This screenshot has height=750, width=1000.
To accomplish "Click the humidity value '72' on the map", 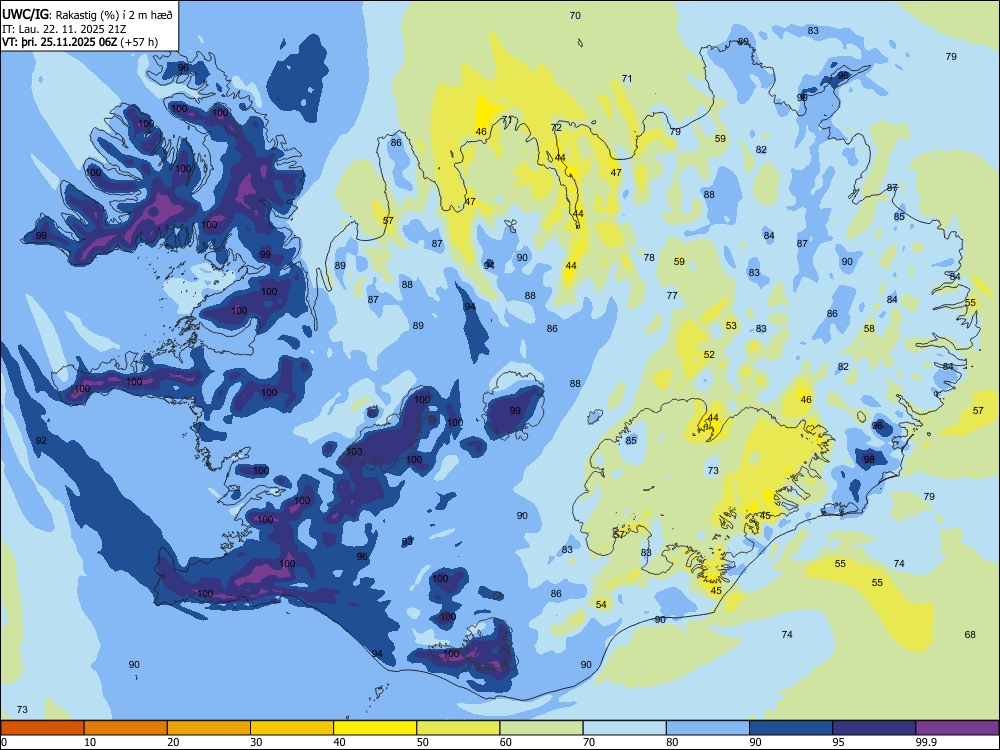I will [x=556, y=128].
